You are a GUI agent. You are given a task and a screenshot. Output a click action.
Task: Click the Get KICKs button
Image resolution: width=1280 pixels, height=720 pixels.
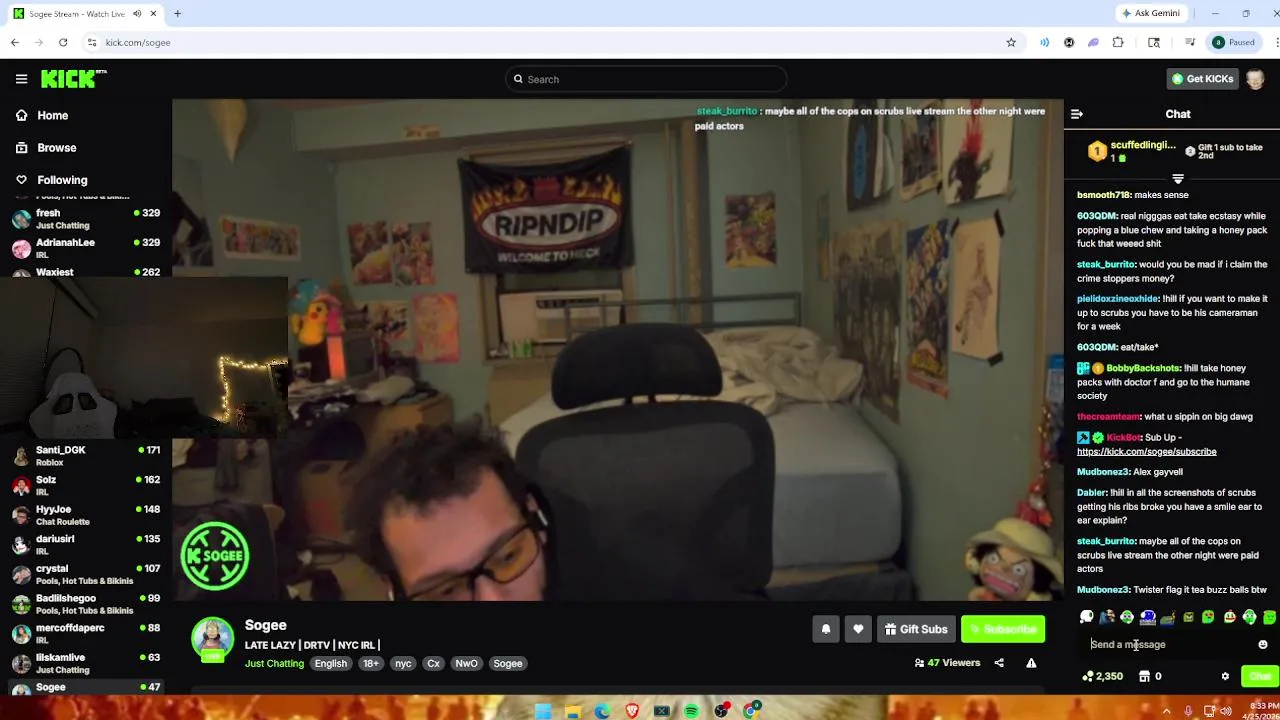pyautogui.click(x=1203, y=79)
